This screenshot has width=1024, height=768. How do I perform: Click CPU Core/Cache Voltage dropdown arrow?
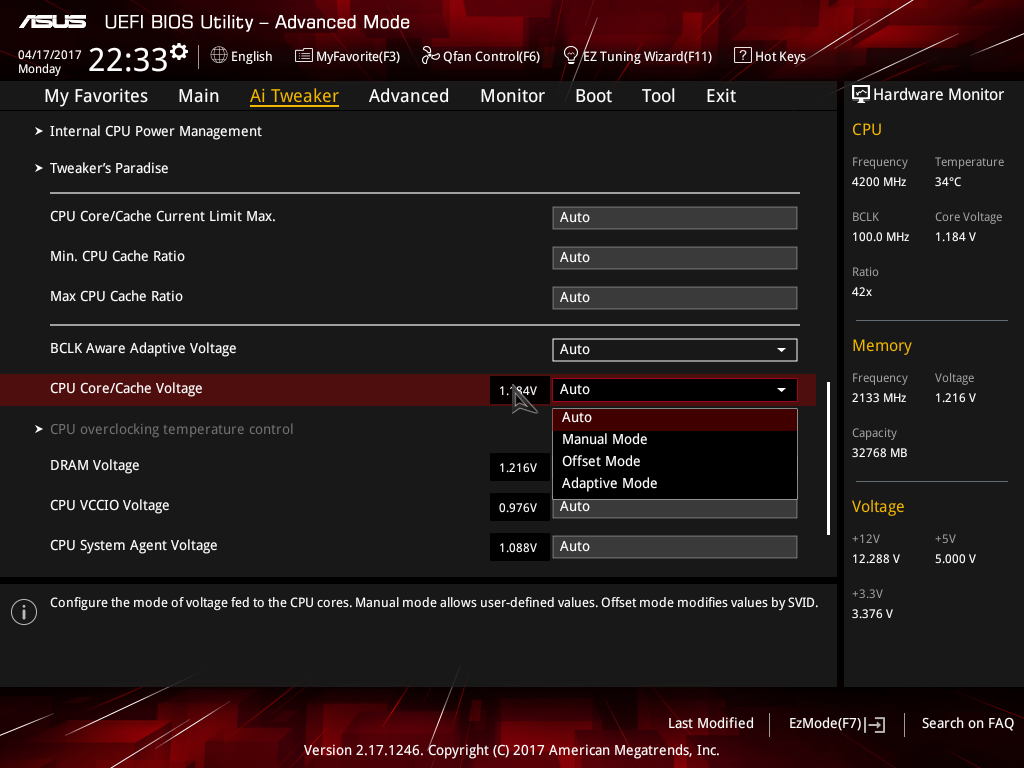(781, 390)
